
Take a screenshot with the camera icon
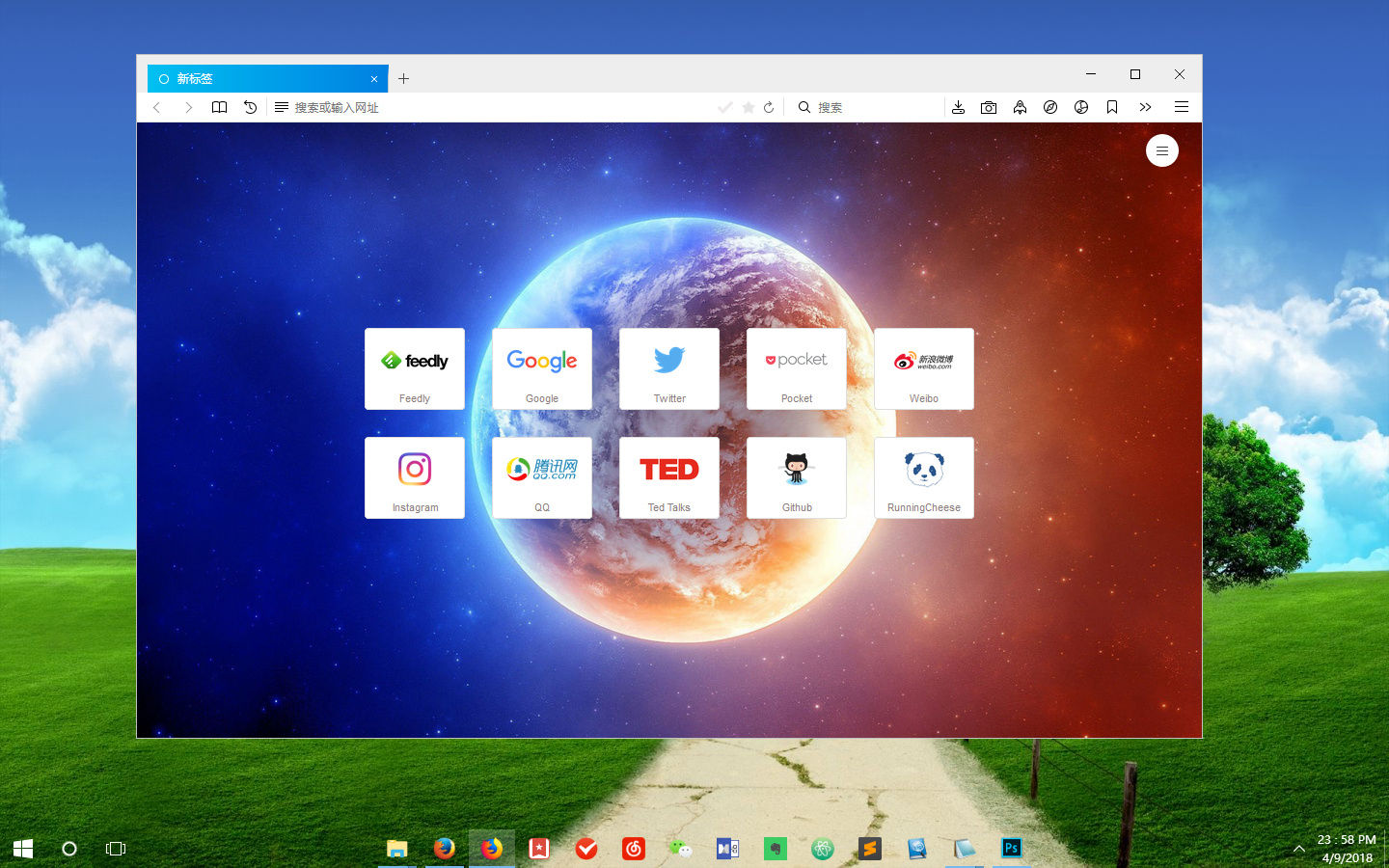[x=989, y=107]
